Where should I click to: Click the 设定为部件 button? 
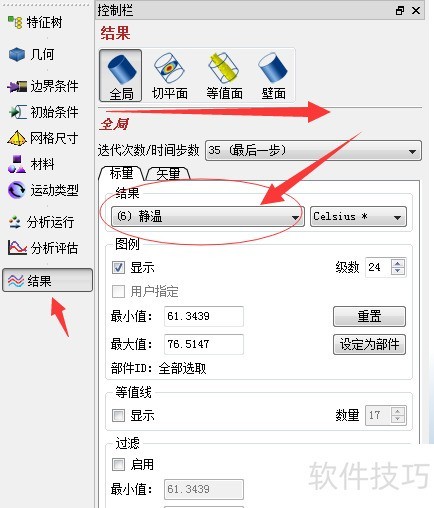click(369, 344)
